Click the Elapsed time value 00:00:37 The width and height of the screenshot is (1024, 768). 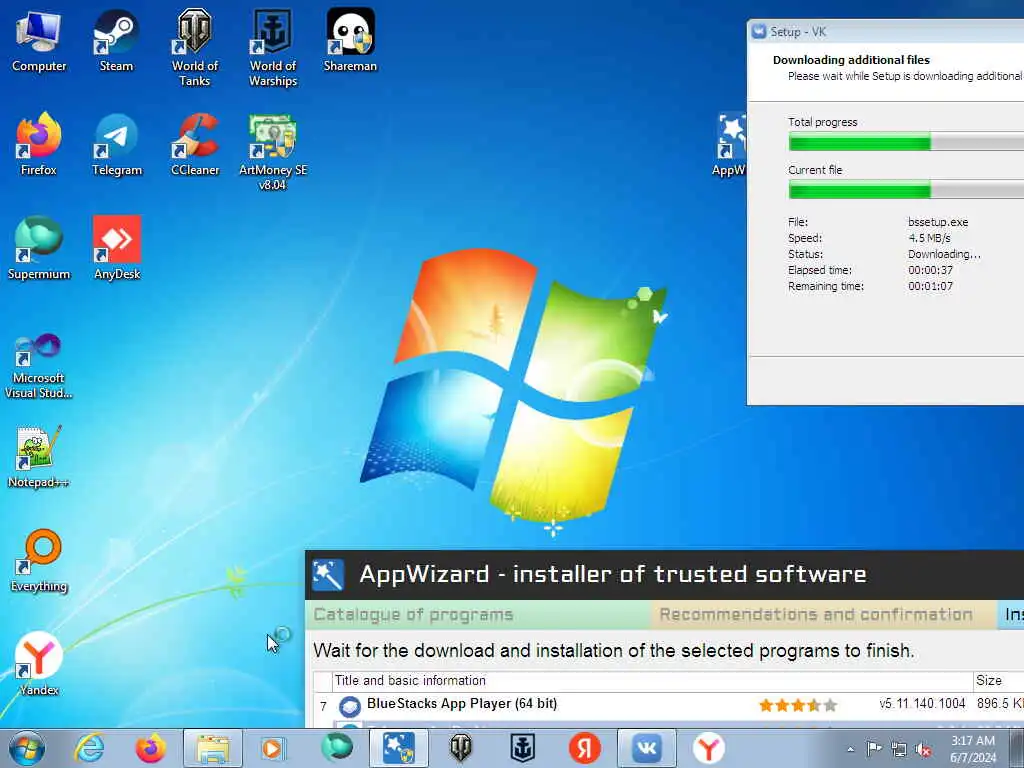tap(930, 270)
